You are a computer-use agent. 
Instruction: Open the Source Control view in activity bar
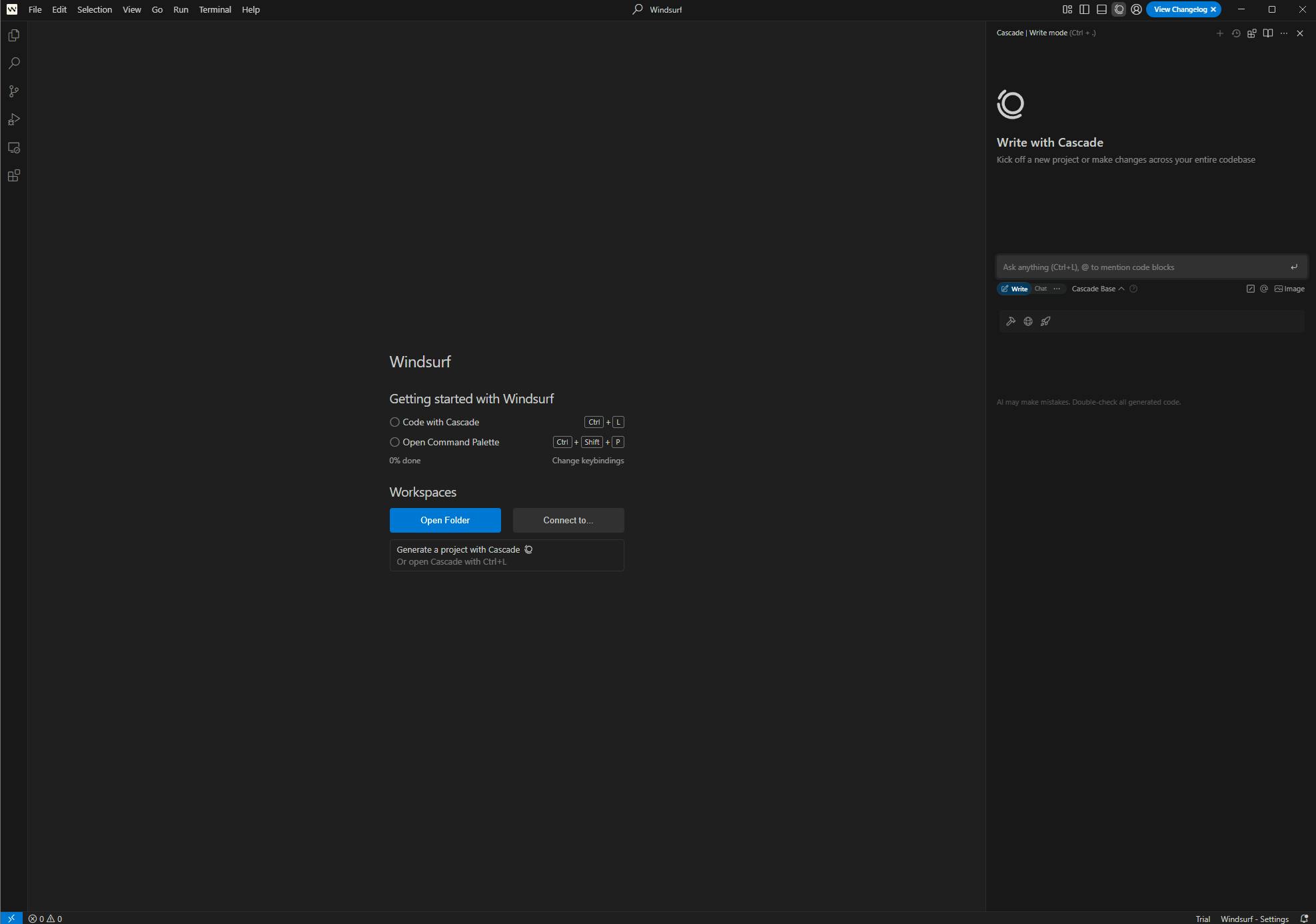coord(13,91)
